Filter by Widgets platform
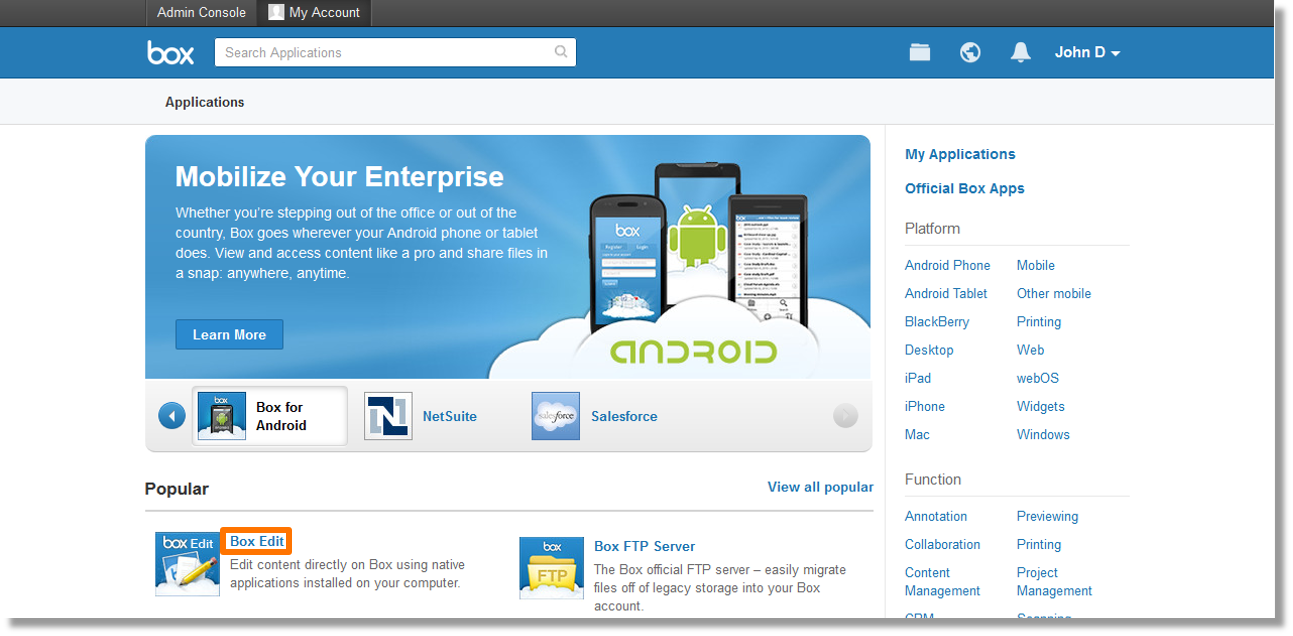1293x636 pixels. pyautogui.click(x=1041, y=406)
